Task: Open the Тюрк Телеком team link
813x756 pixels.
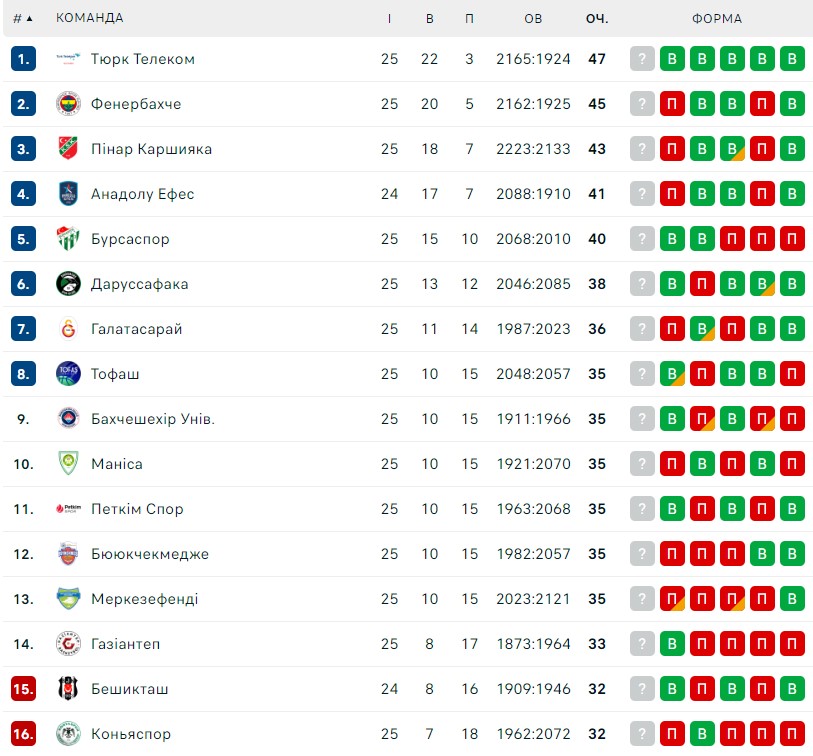Action: (x=143, y=59)
